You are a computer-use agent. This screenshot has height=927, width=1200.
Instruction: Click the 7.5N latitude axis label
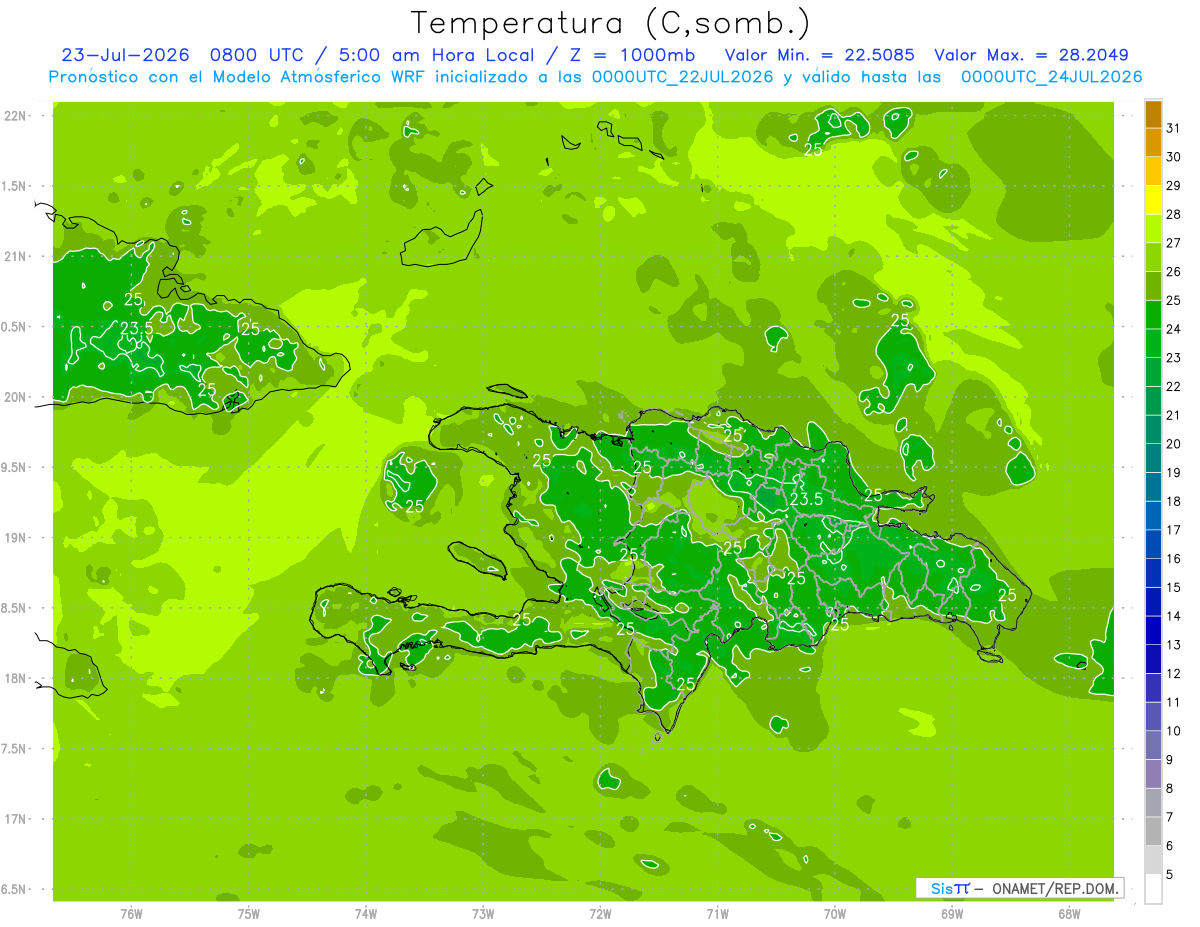pos(15,749)
